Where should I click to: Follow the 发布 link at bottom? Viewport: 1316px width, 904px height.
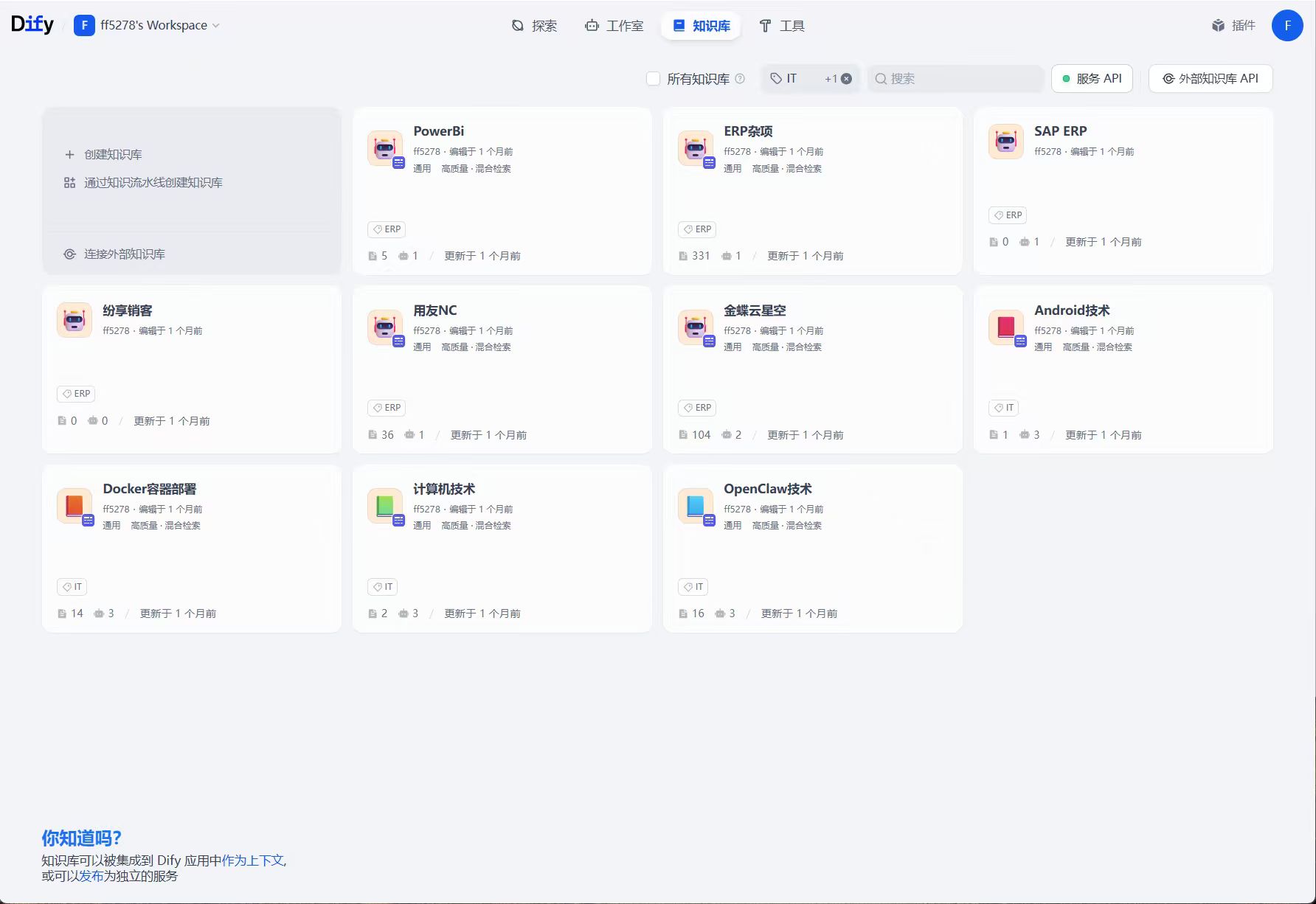(91, 876)
